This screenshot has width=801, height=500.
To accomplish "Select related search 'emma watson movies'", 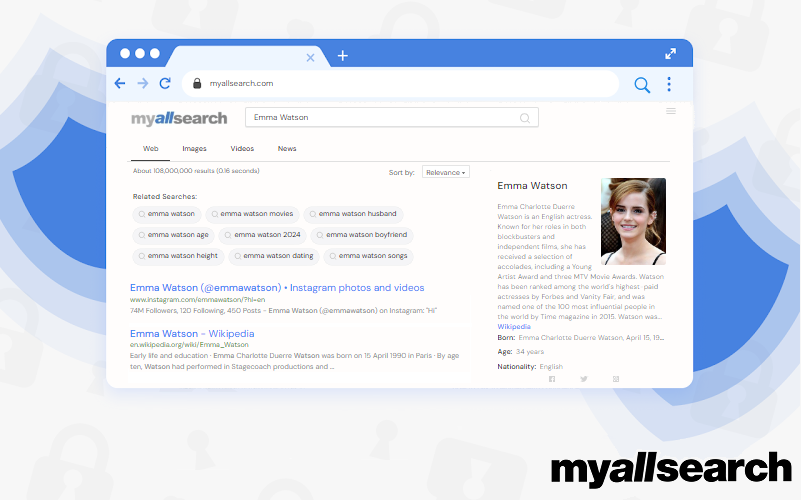I will (252, 214).
